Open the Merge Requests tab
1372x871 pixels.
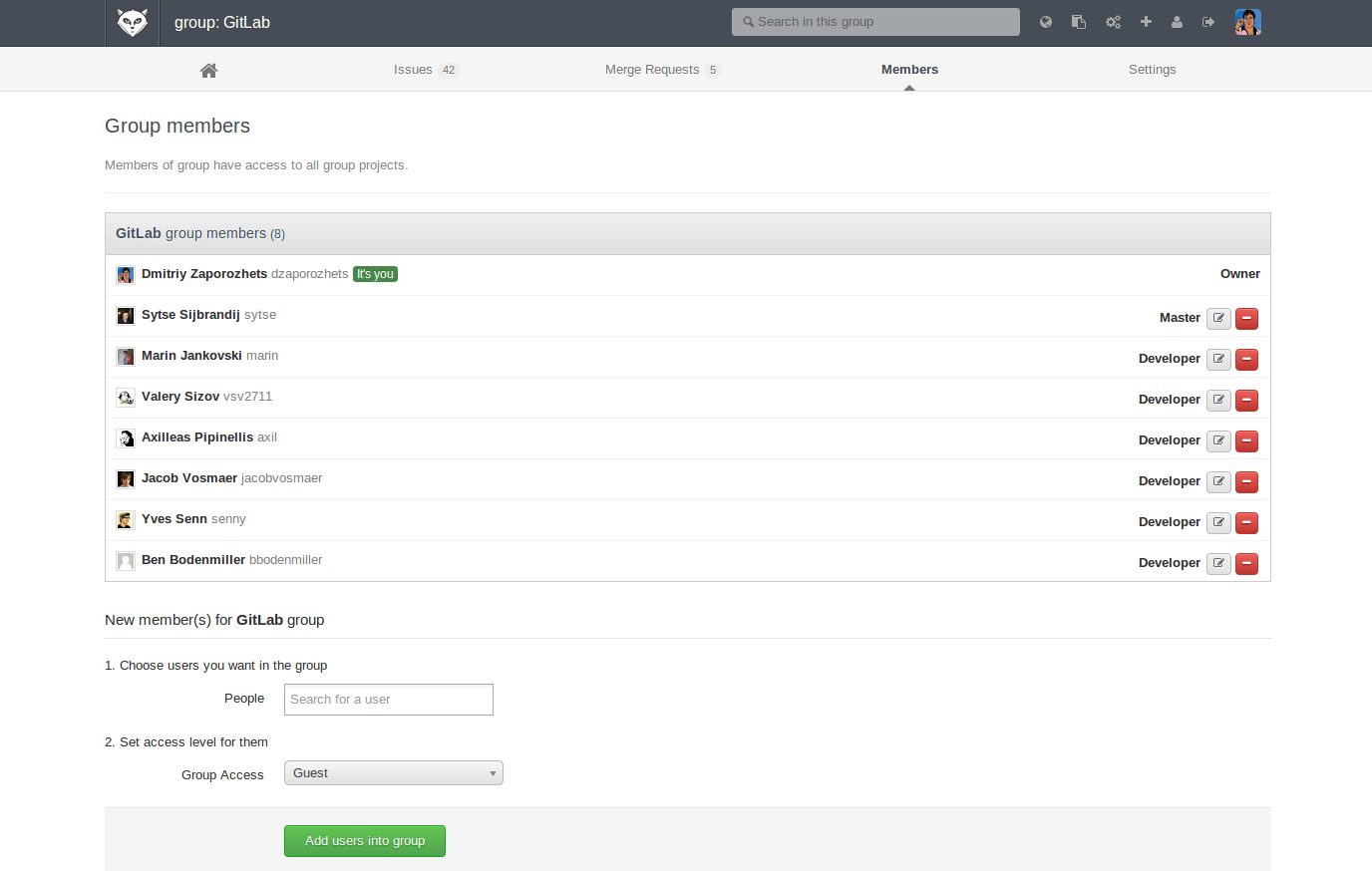point(651,70)
